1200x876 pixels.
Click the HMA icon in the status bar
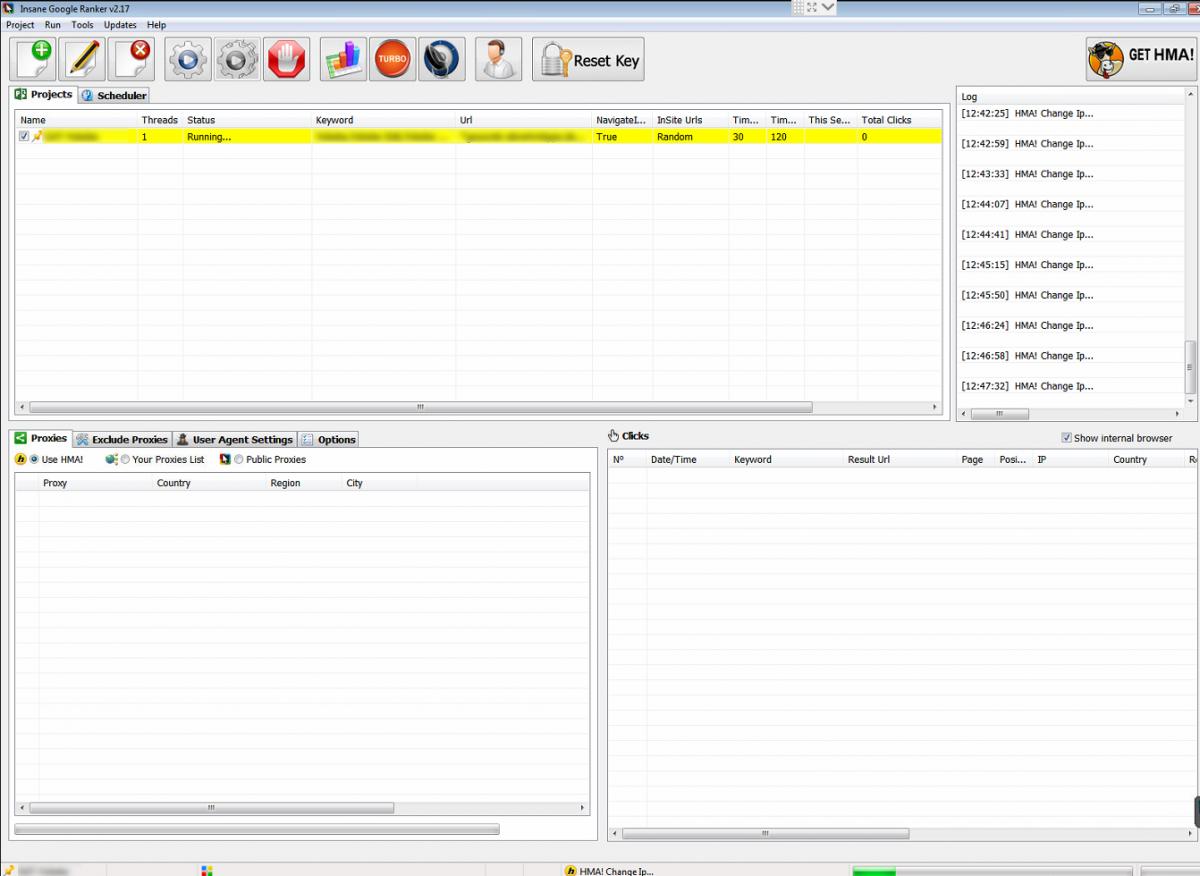pos(571,871)
